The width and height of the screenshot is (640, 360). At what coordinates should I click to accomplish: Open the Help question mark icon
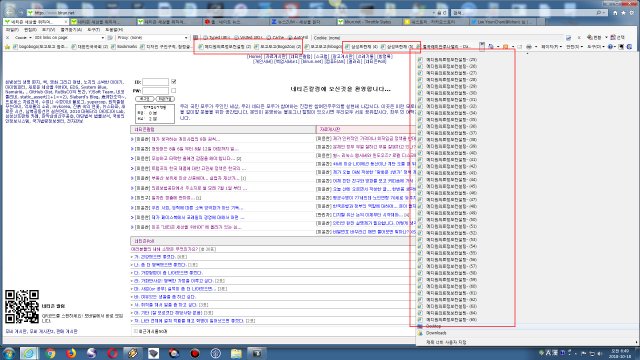point(610,47)
